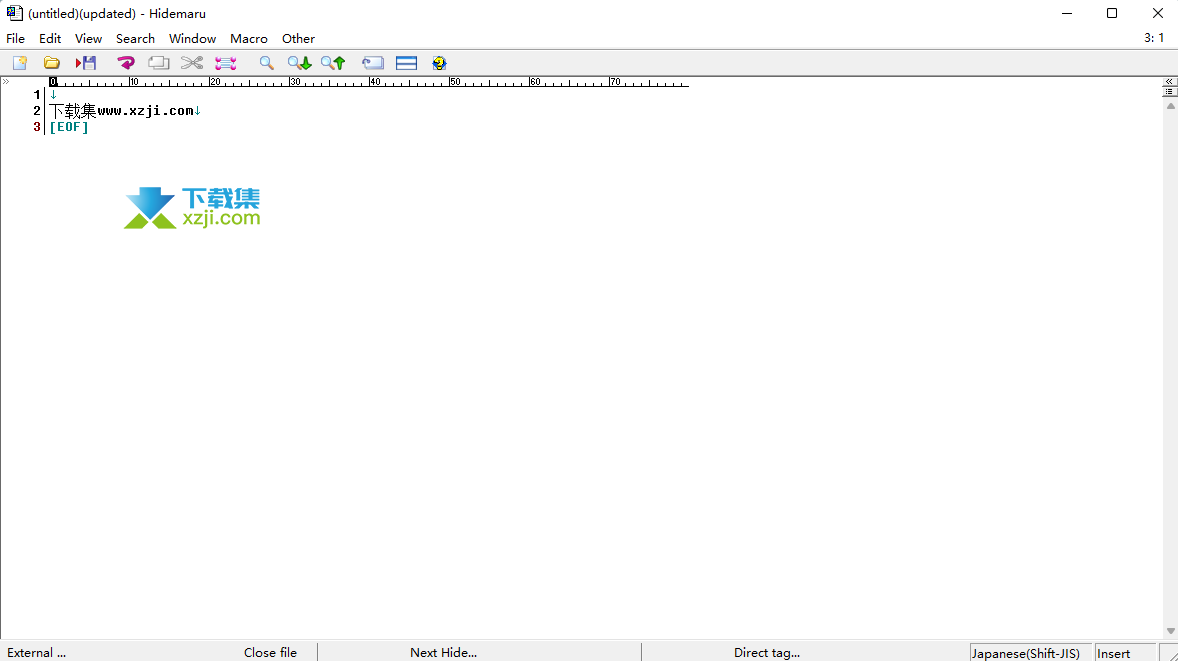Click the scrollbar down arrow
Viewport: 1178px width, 661px height.
pos(1170,631)
